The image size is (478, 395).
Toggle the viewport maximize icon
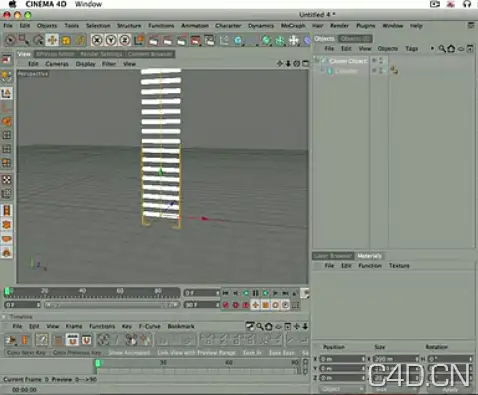(x=305, y=63)
